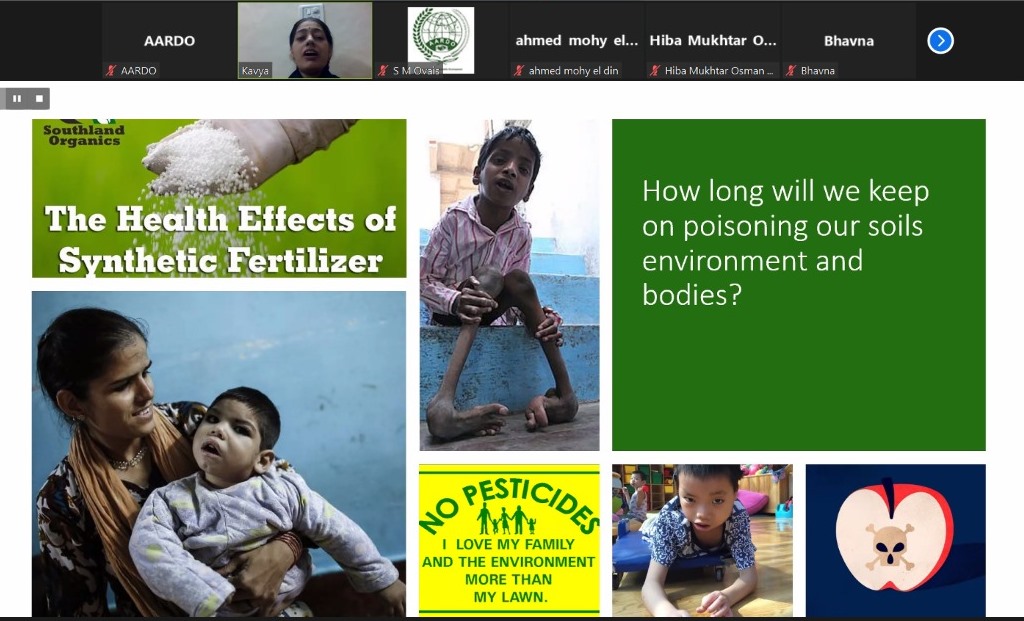Click the poisoned apple skull image
1024x621 pixels.
[x=895, y=540]
